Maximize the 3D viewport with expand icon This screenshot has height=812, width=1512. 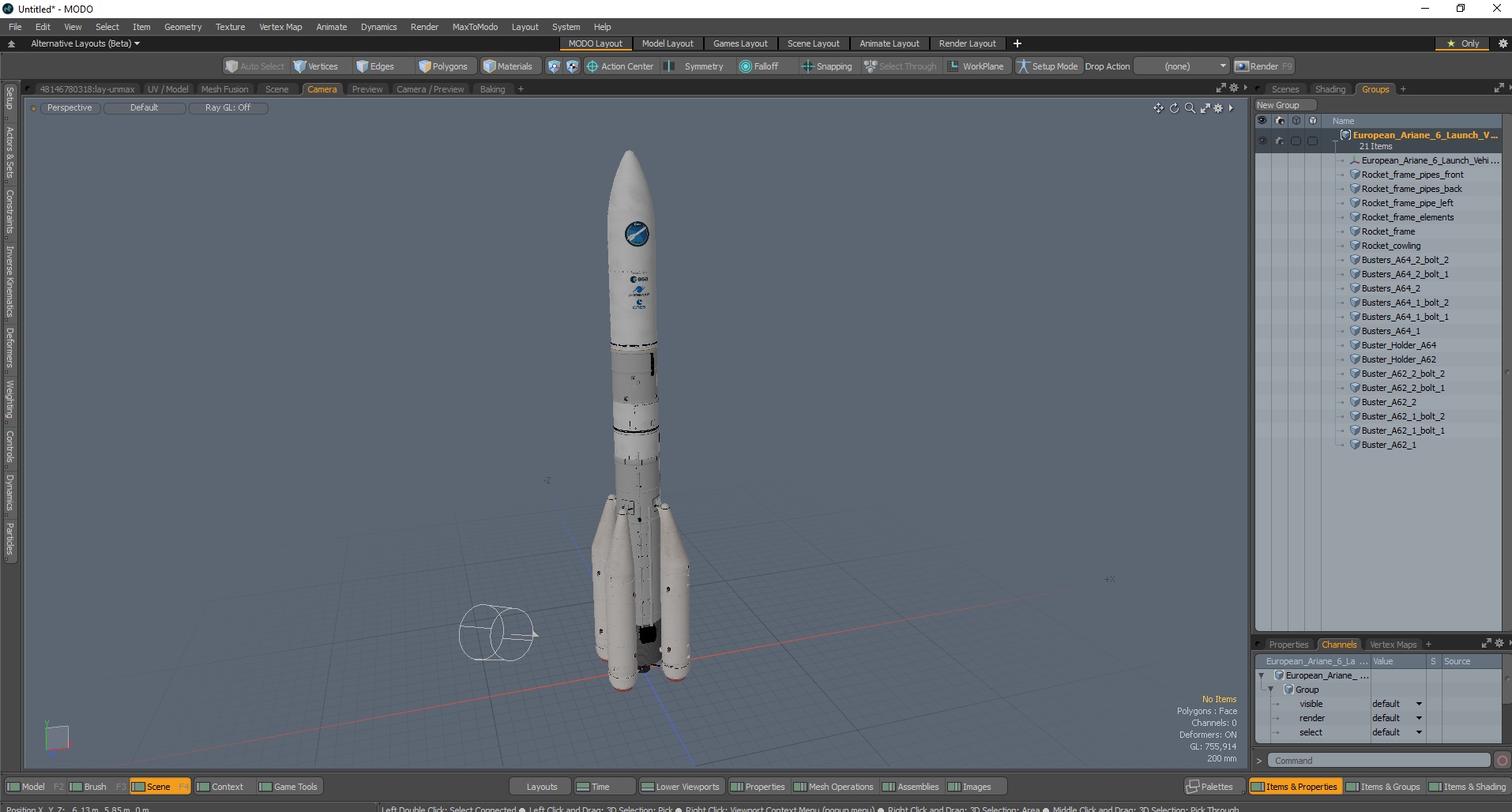point(1205,108)
